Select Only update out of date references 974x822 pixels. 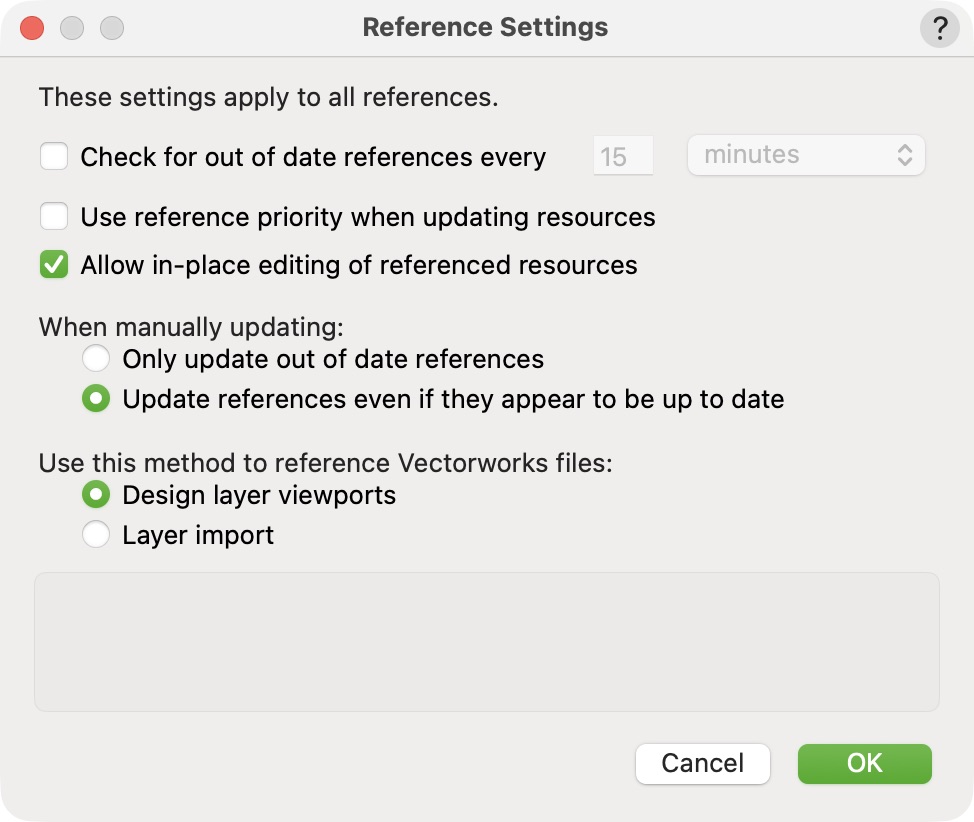coord(96,358)
